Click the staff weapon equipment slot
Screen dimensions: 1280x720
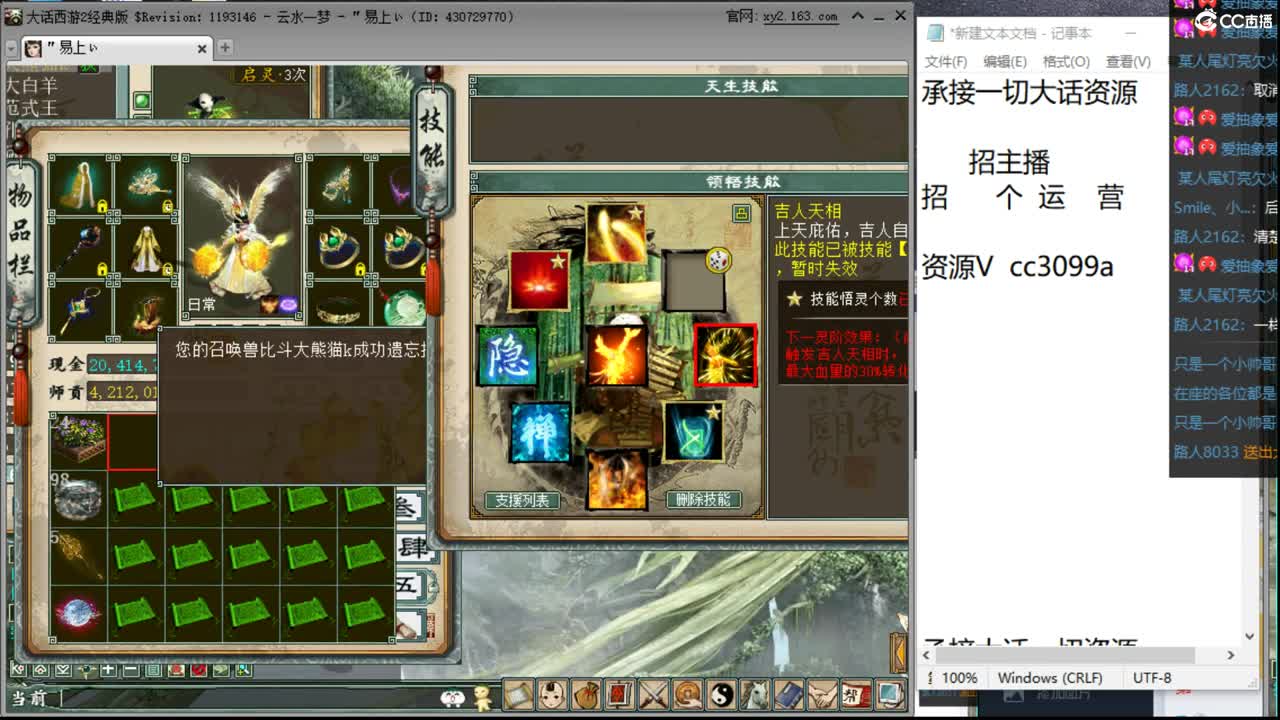coord(80,248)
